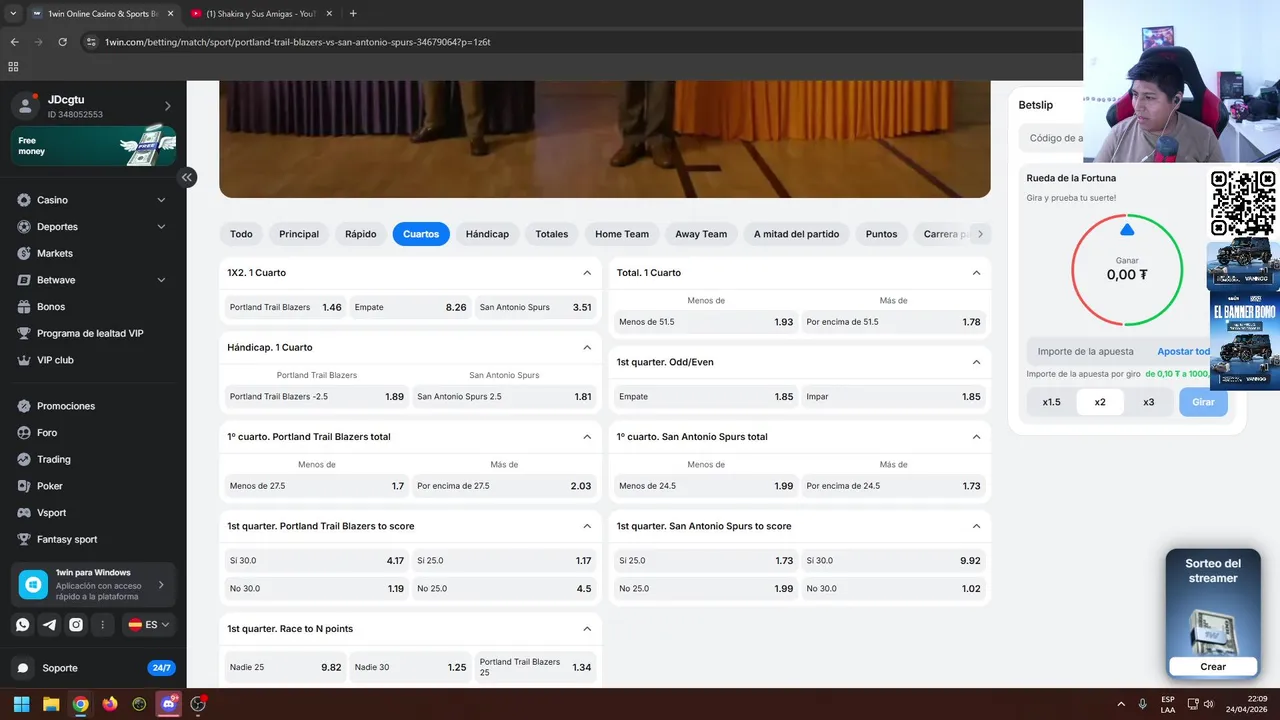Select the x3 multiplier
The image size is (1280, 720).
[1148, 402]
